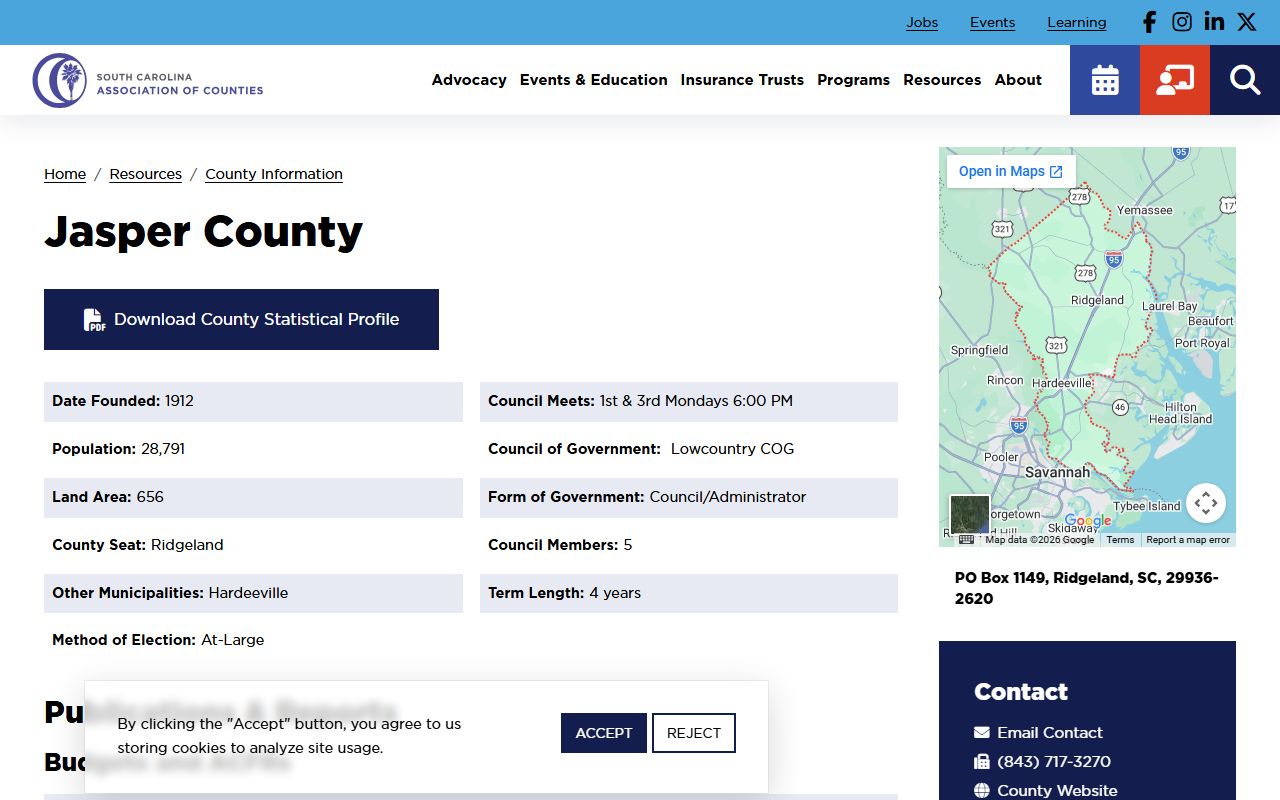Viewport: 1280px width, 800px height.
Task: Click the County Seat: Ridgeland row
Action: coord(253,545)
